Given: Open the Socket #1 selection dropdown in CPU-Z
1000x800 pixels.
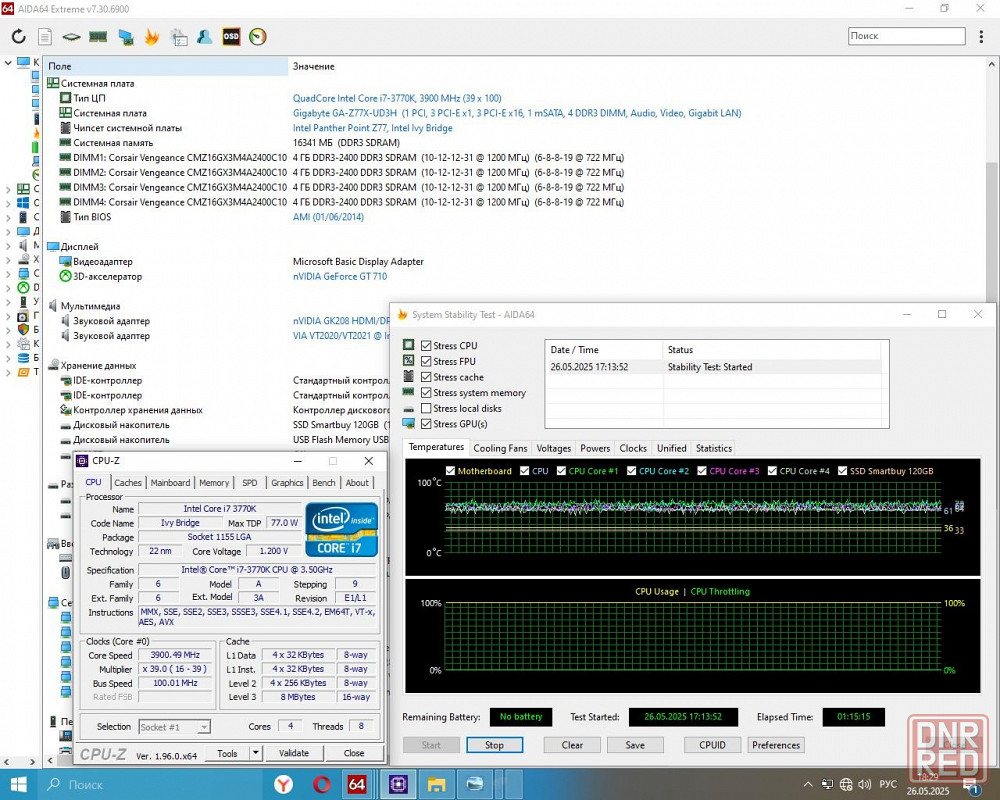Looking at the screenshot, I should point(174,727).
